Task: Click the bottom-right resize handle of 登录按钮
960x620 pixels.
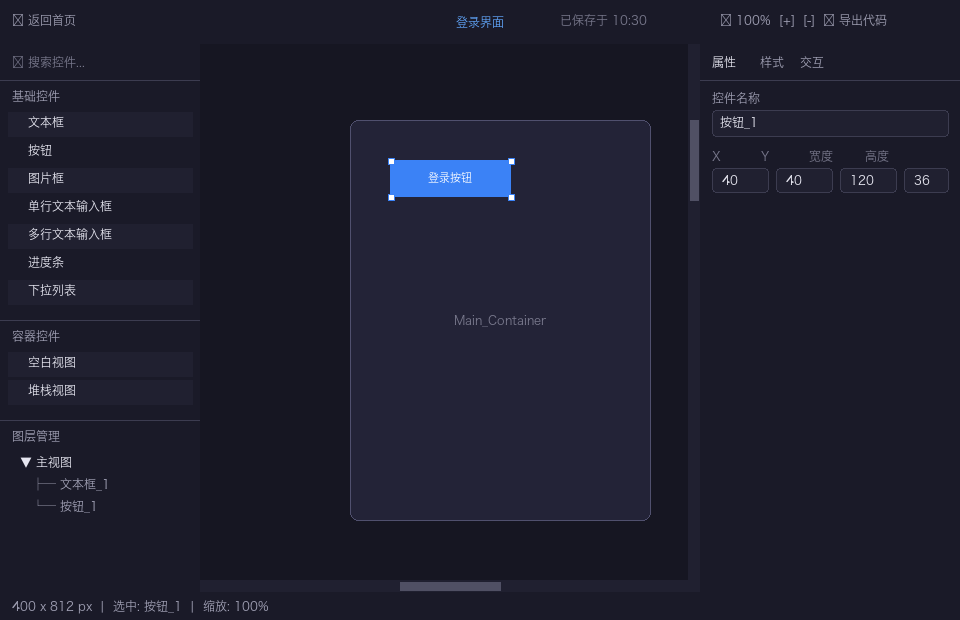Action: [511, 197]
